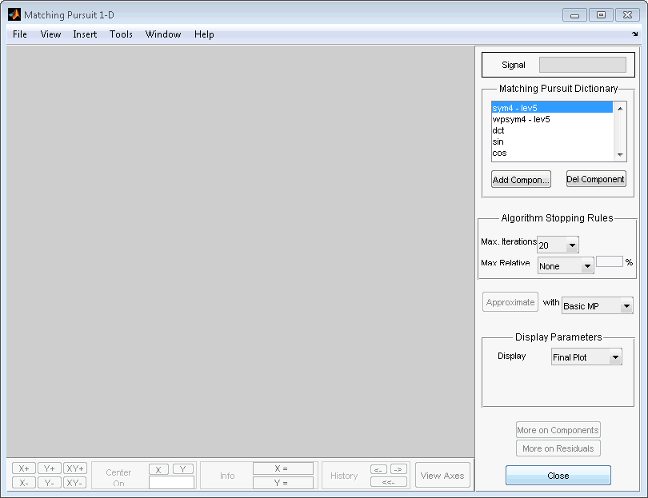Image resolution: width=648 pixels, height=498 pixels.
Task: Click History forward arrow -> button
Action: coord(398,469)
